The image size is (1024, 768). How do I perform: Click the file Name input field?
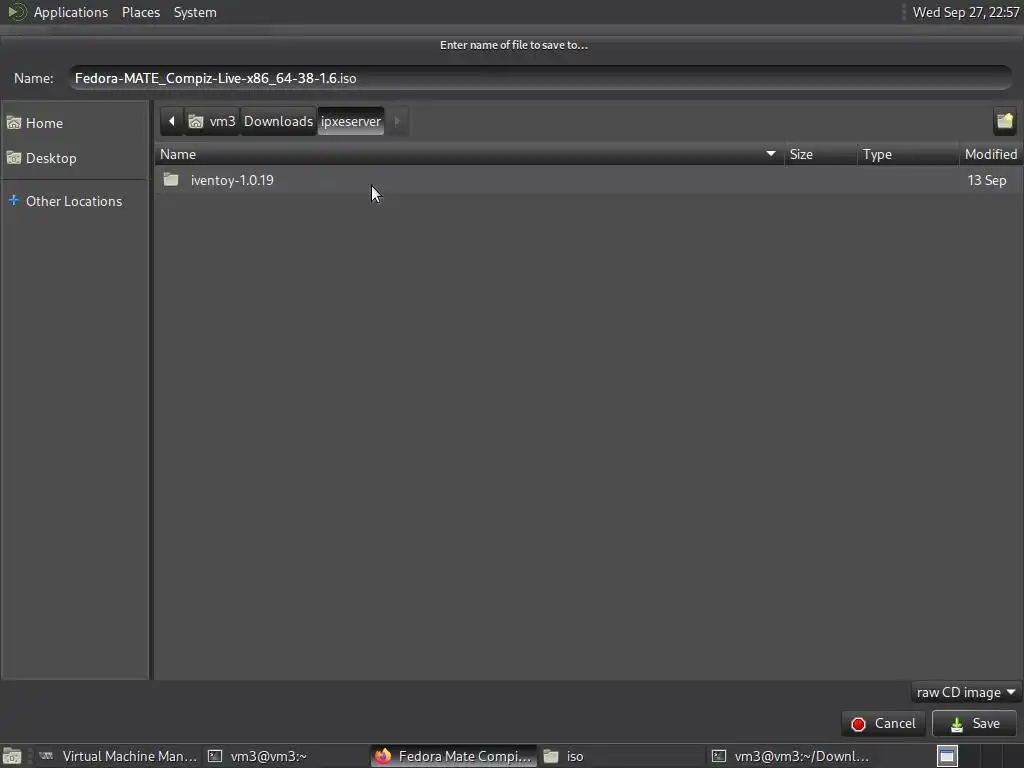tap(541, 78)
